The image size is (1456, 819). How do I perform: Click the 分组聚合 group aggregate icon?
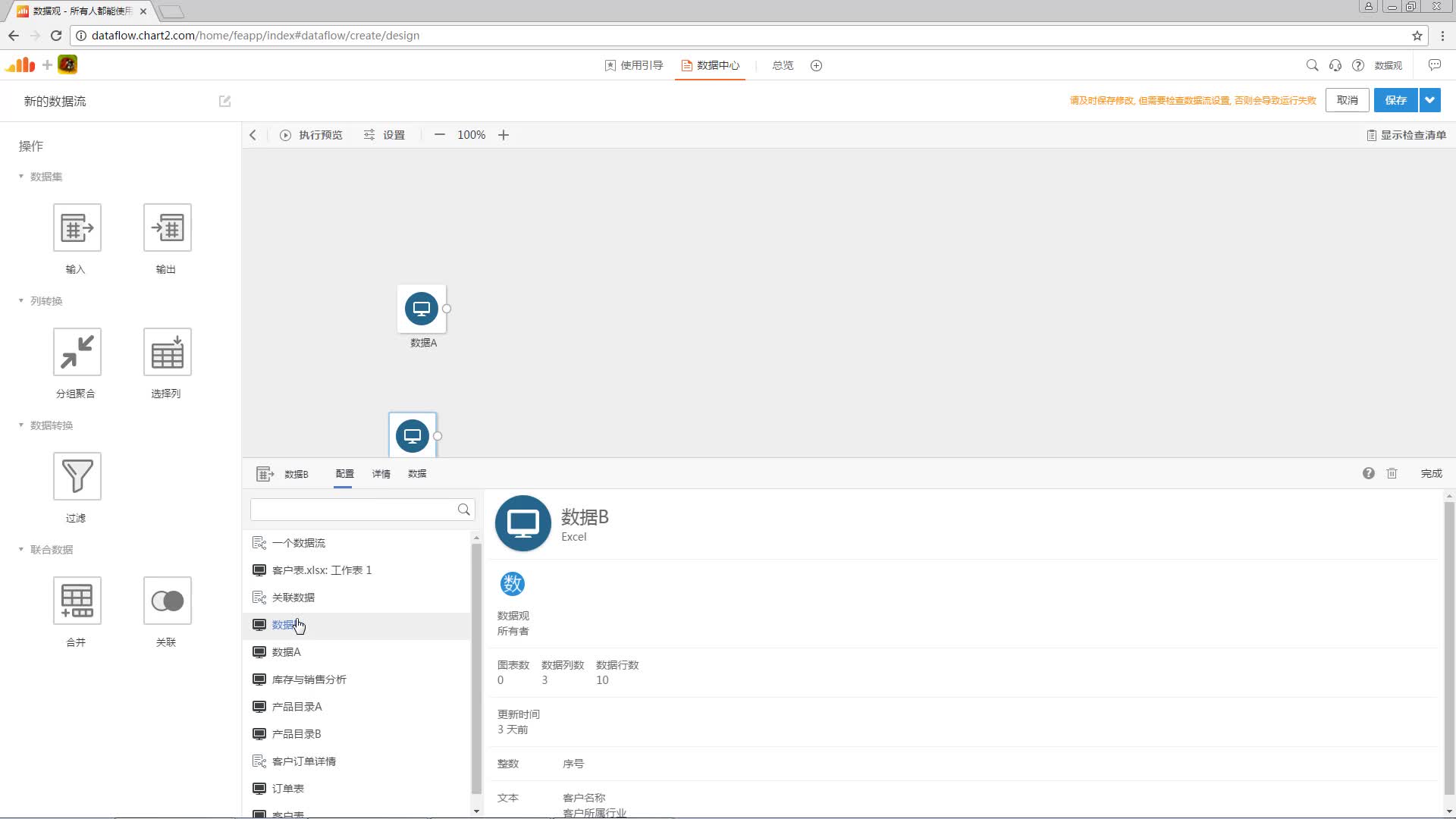[77, 352]
